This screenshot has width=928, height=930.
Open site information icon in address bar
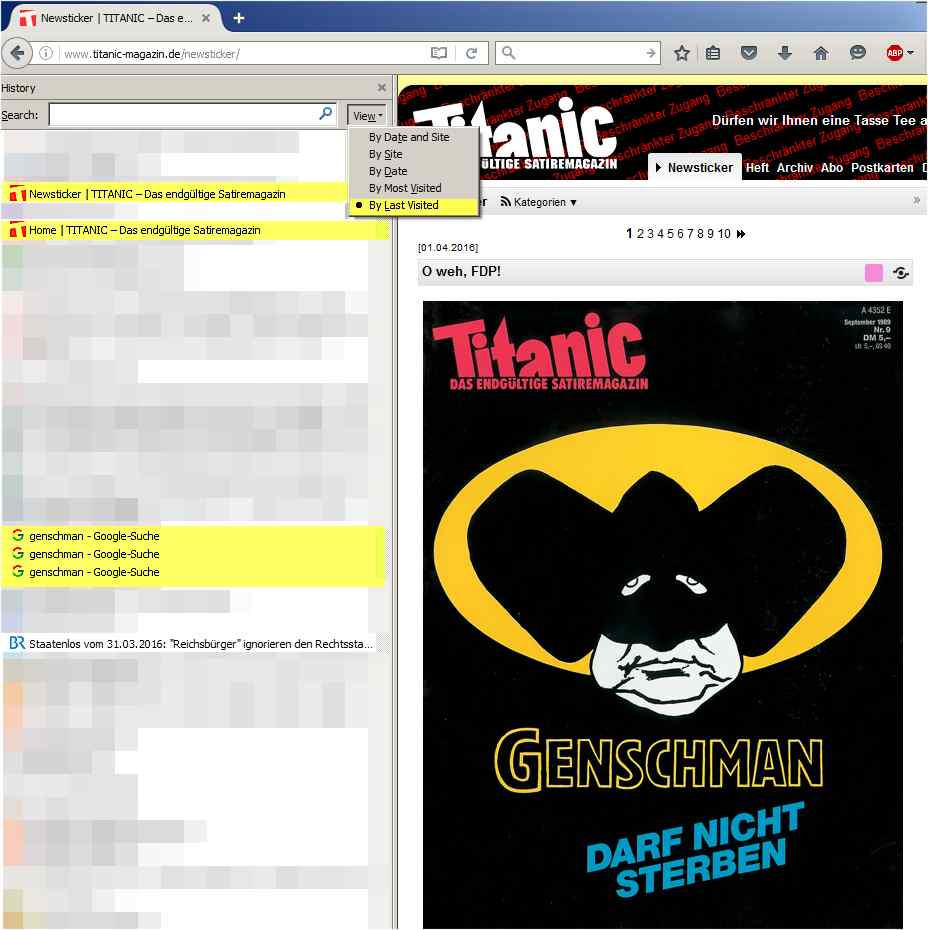46,53
